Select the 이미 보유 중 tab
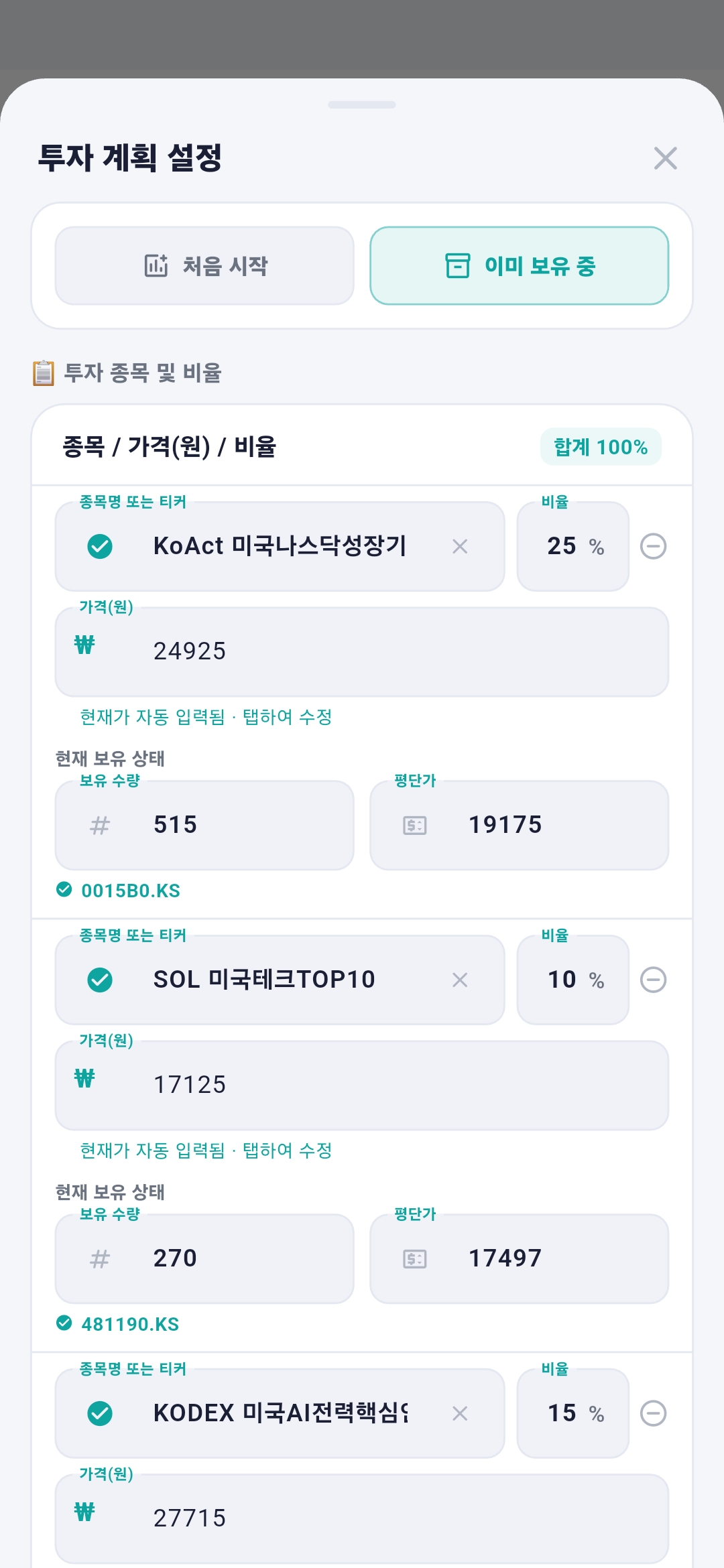724x1568 pixels. point(520,266)
